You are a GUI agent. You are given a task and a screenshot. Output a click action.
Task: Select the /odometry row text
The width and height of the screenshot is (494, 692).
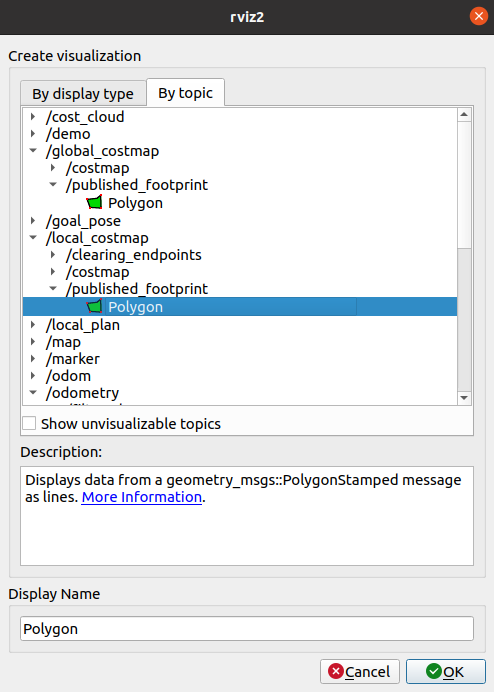pyautogui.click(x=82, y=393)
